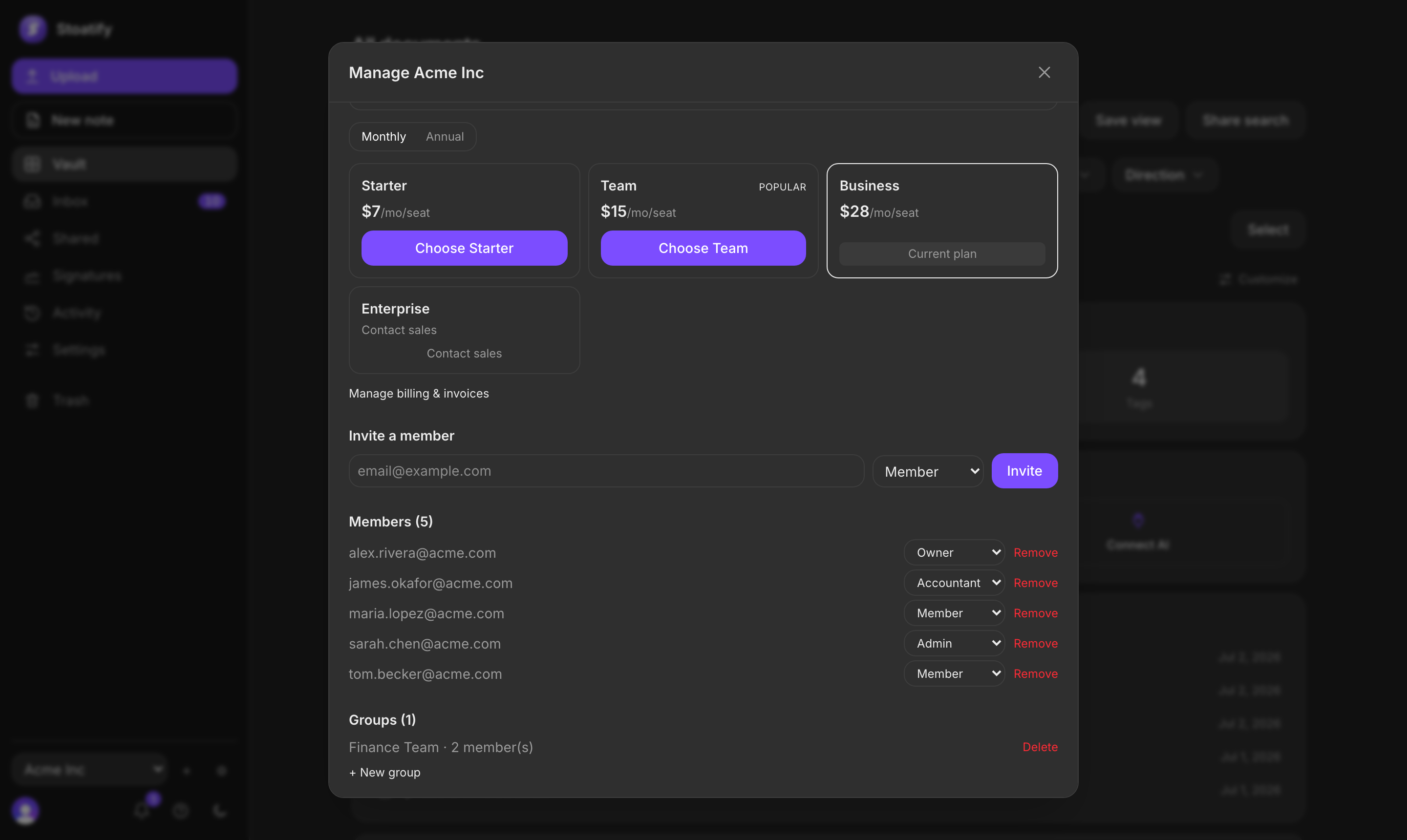Viewport: 1407px width, 840px height.
Task: Click the gear icon beside workspace switcher
Action: (x=222, y=770)
